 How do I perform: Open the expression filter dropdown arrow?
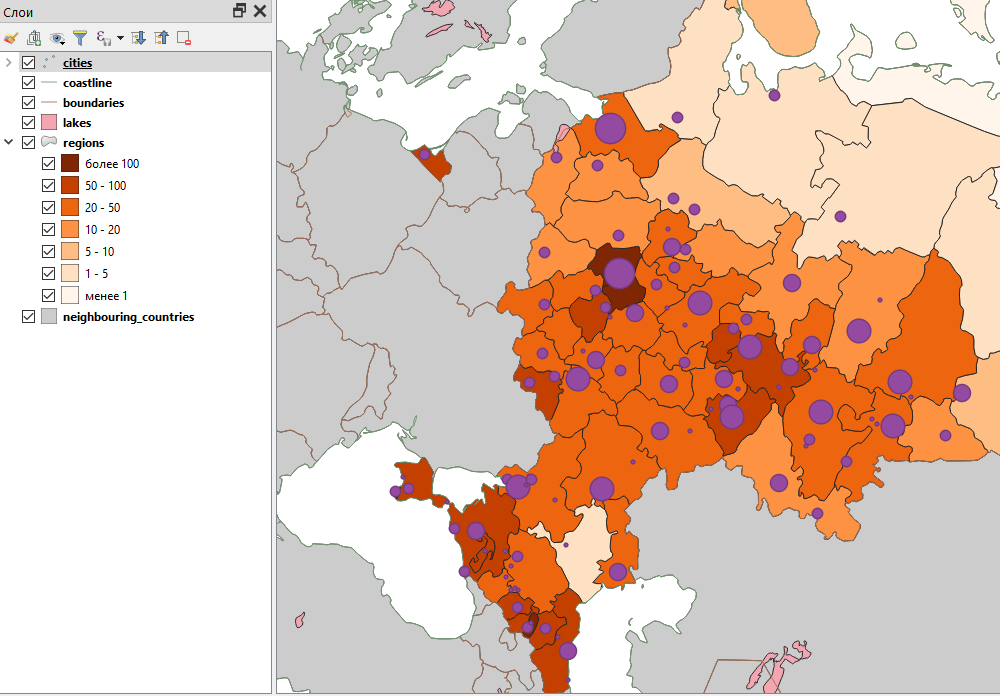pos(120,38)
